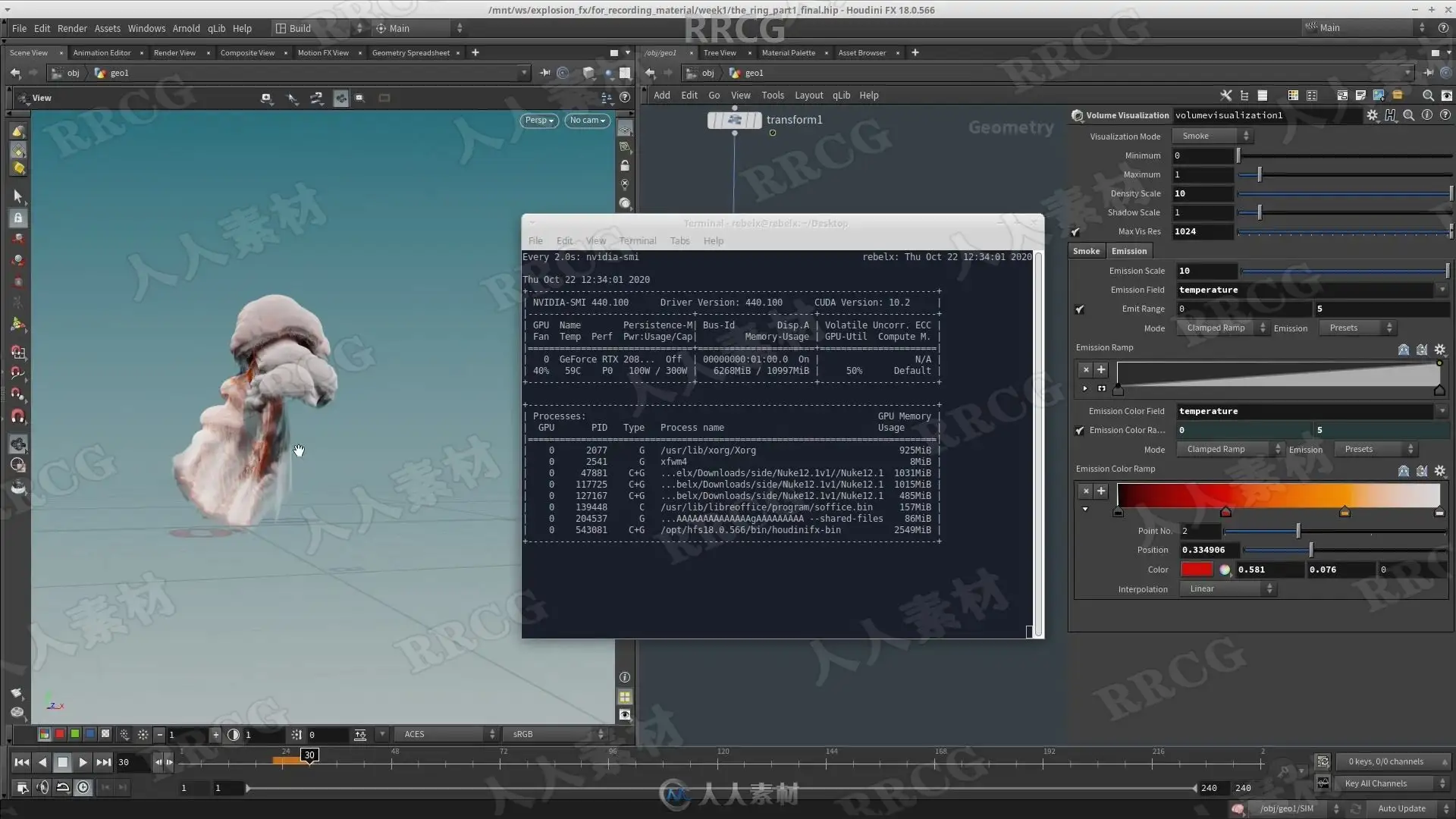Image resolution: width=1456 pixels, height=819 pixels.
Task: Toggle the alpha channel display button
Action: click(105, 734)
